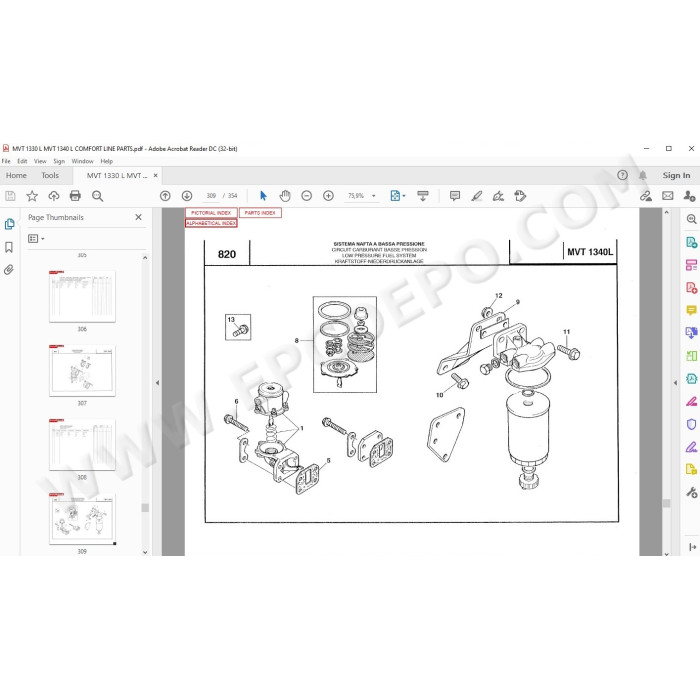Select page 307 thumbnail
The width and height of the screenshot is (700, 700).
point(82,371)
